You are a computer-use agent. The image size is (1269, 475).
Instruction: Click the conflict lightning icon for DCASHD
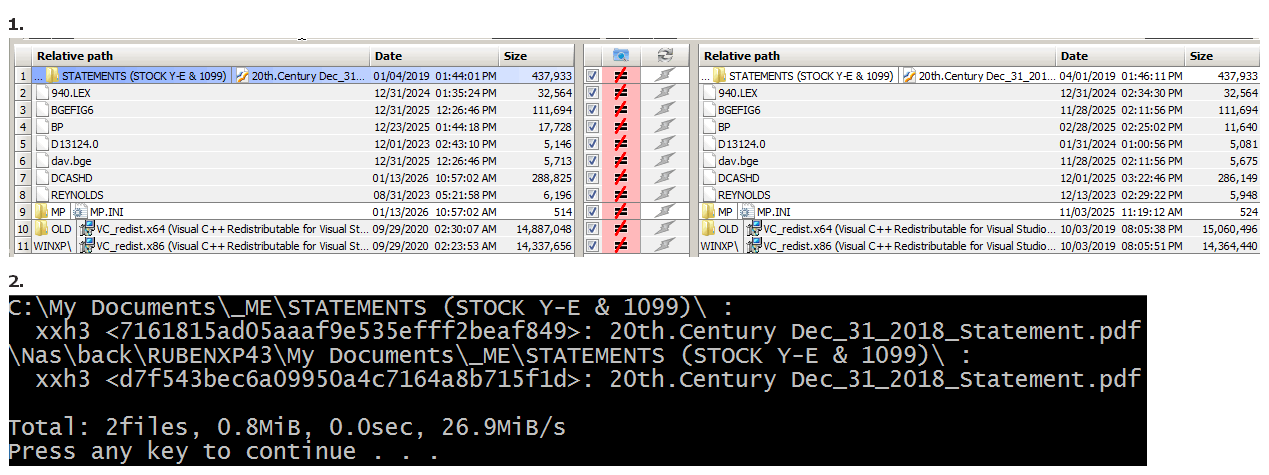(662, 178)
